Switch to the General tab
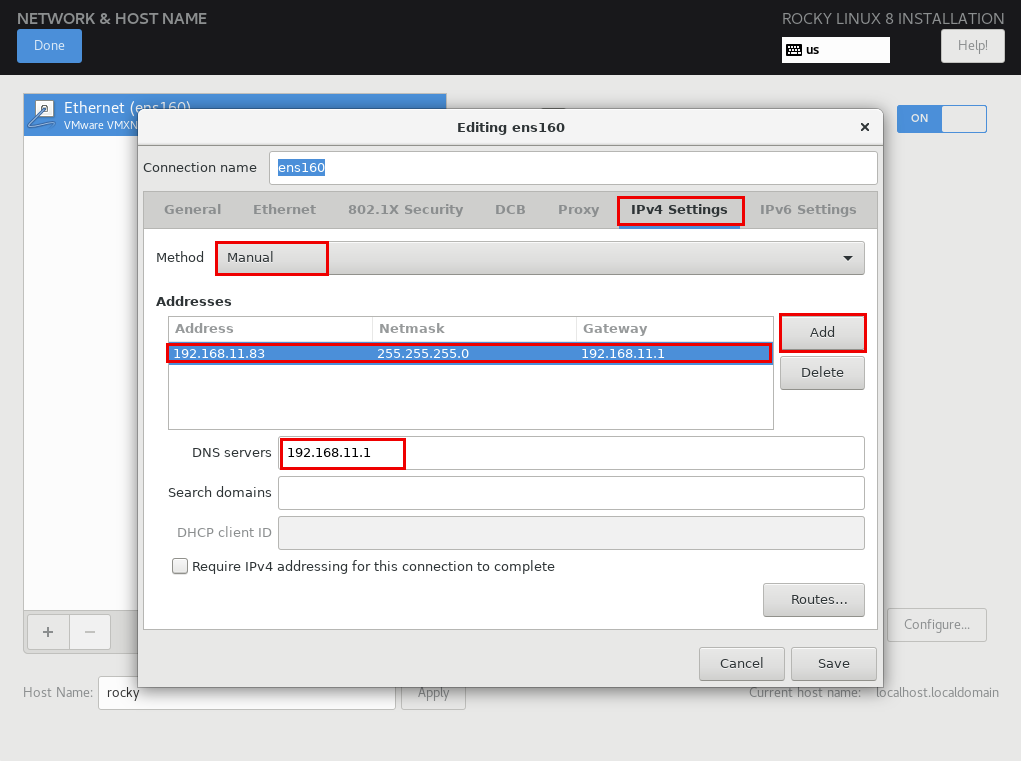The width and height of the screenshot is (1021, 761). (x=192, y=210)
